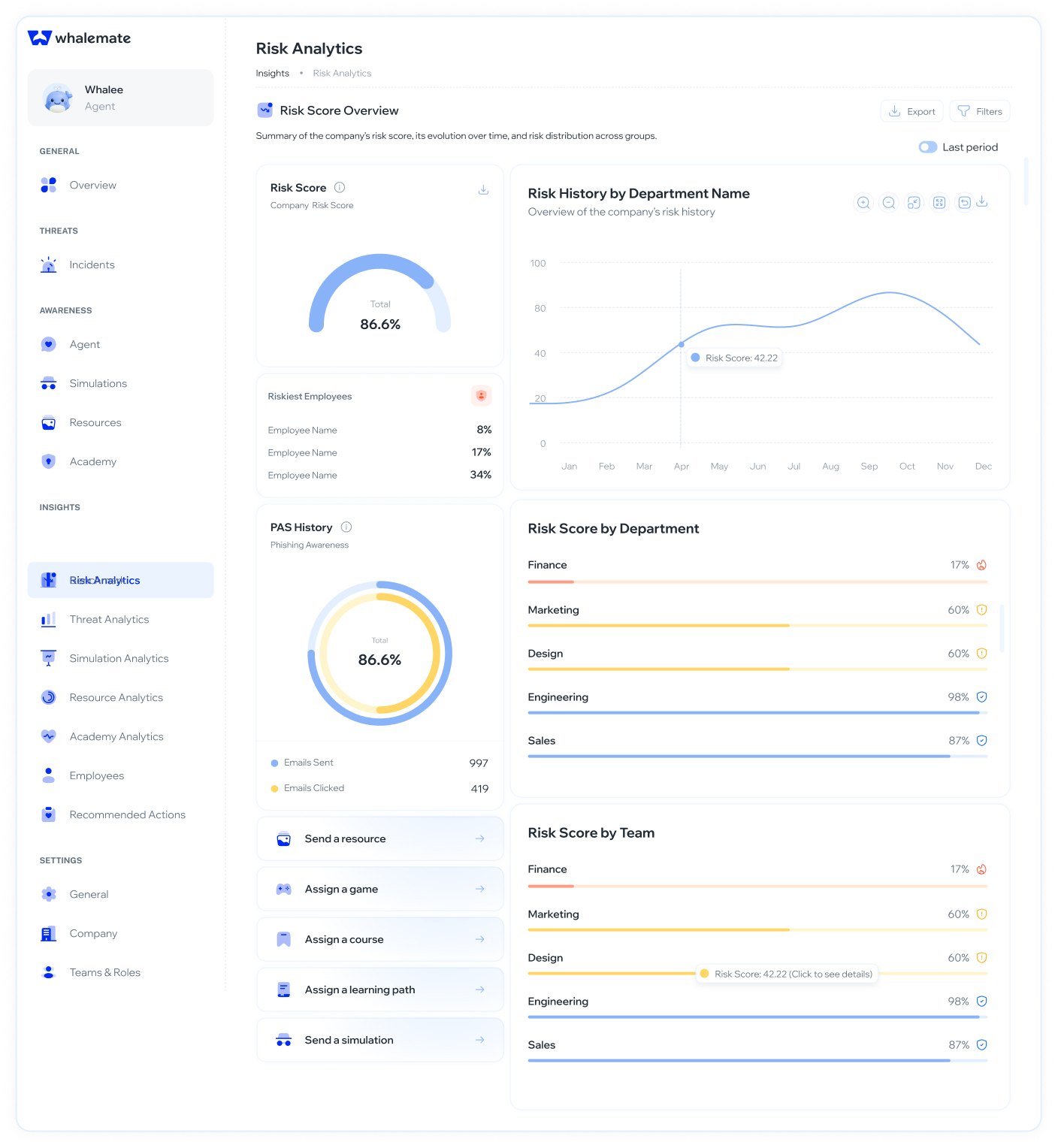
Task: Click Engineering progress bar in Risk Score by Department
Action: pos(757,712)
